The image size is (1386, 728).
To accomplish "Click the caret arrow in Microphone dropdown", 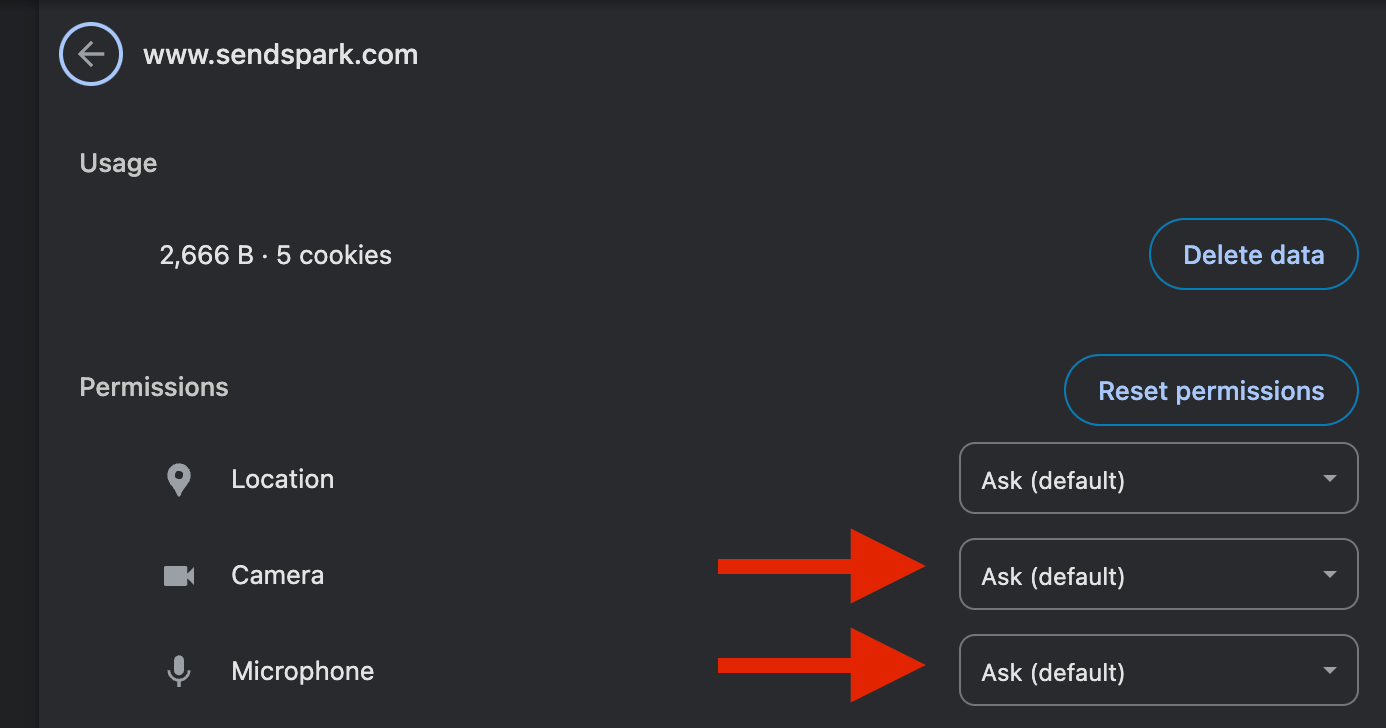I will [1329, 671].
